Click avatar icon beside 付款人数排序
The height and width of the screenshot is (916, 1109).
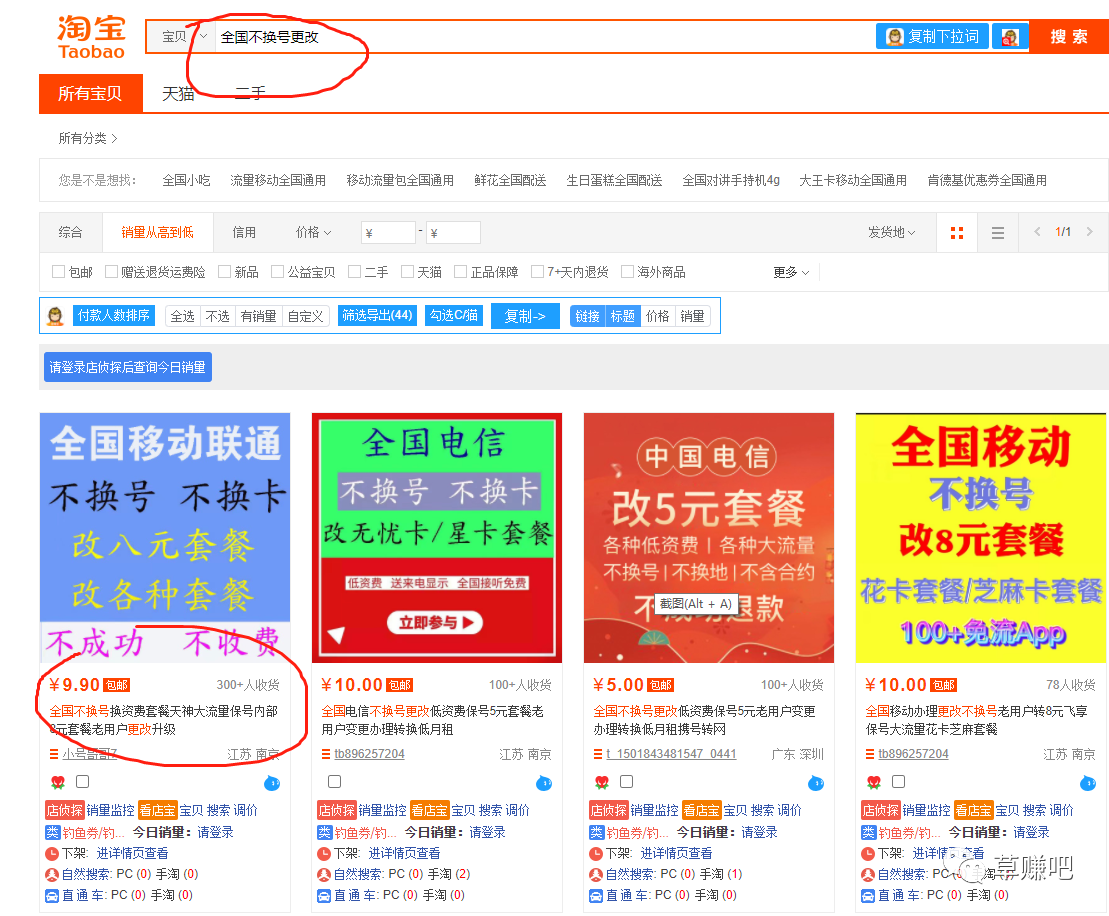tap(56, 316)
